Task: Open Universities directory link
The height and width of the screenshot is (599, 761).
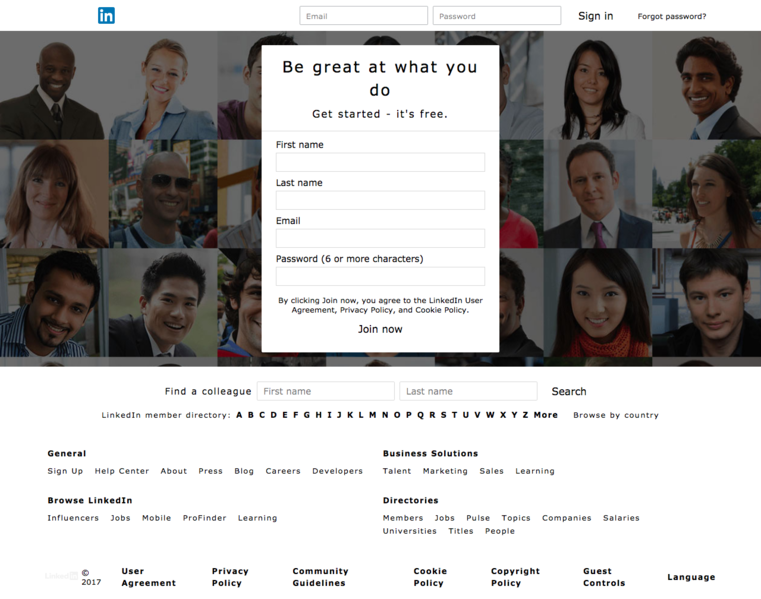Action: (x=410, y=531)
